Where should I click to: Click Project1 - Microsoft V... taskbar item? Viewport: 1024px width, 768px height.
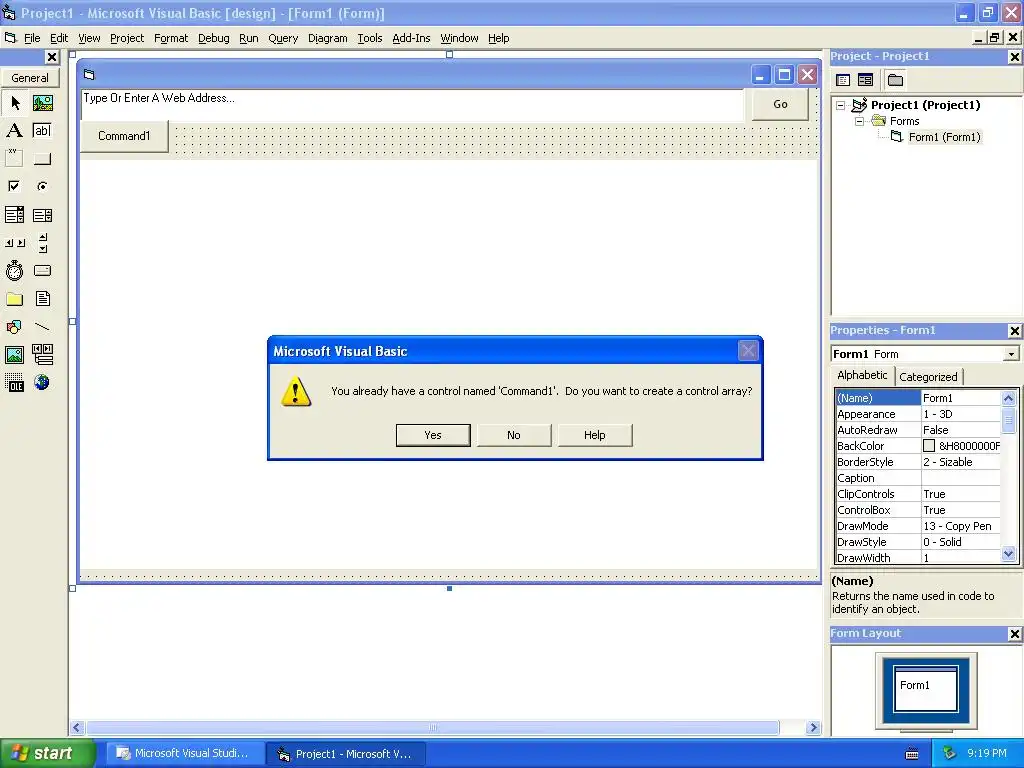tap(346, 754)
